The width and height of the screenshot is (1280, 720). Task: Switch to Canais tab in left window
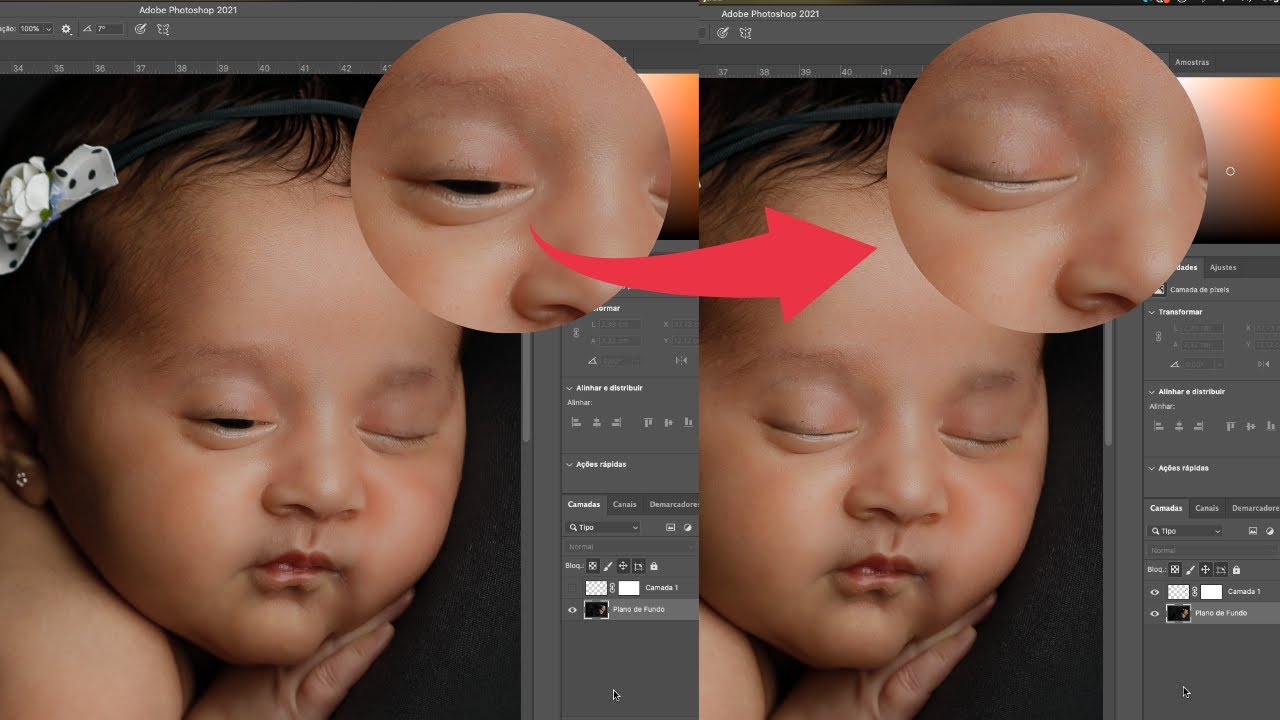tap(624, 505)
